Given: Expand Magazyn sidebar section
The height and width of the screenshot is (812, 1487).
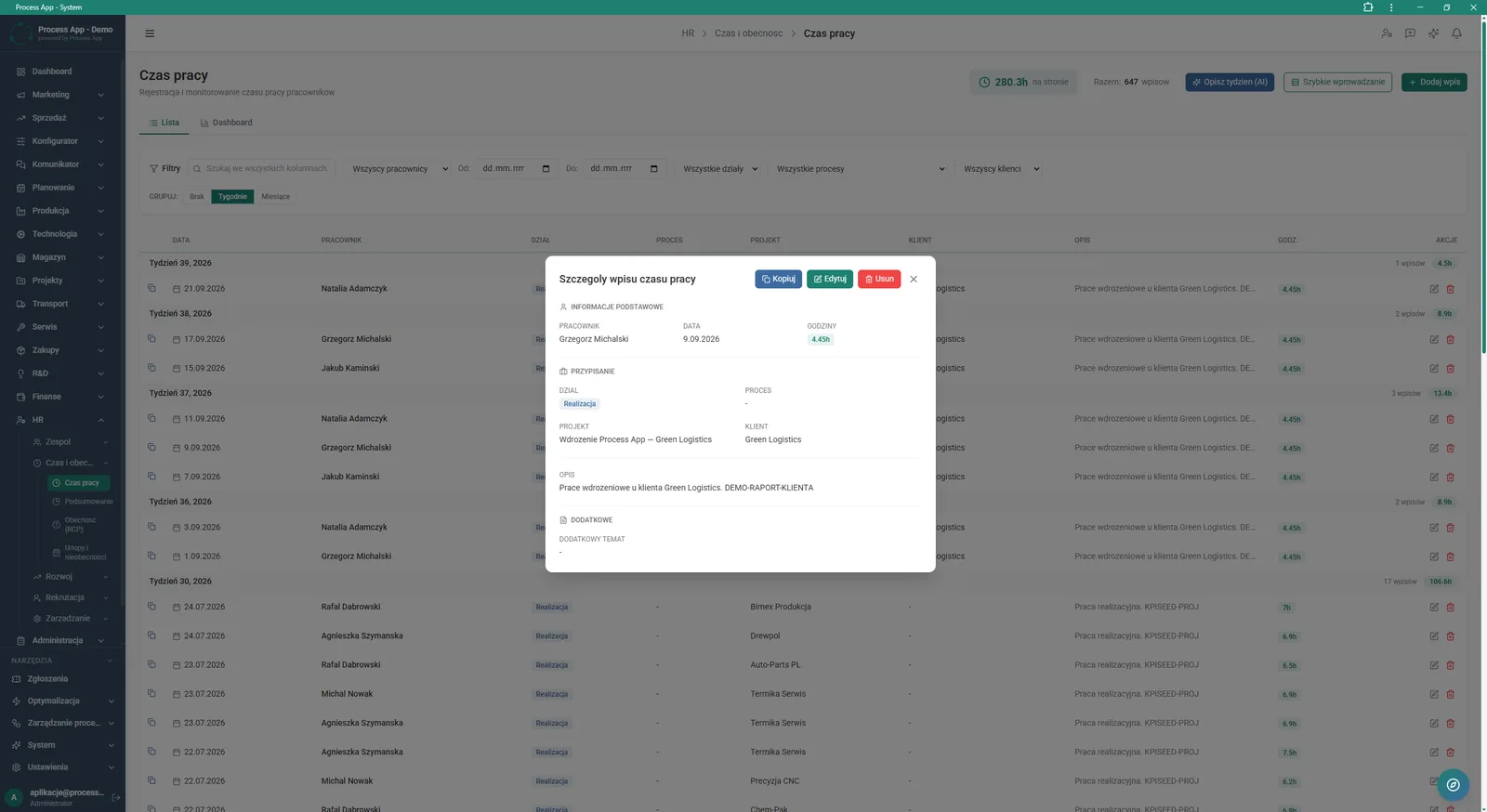Looking at the screenshot, I should (x=61, y=257).
